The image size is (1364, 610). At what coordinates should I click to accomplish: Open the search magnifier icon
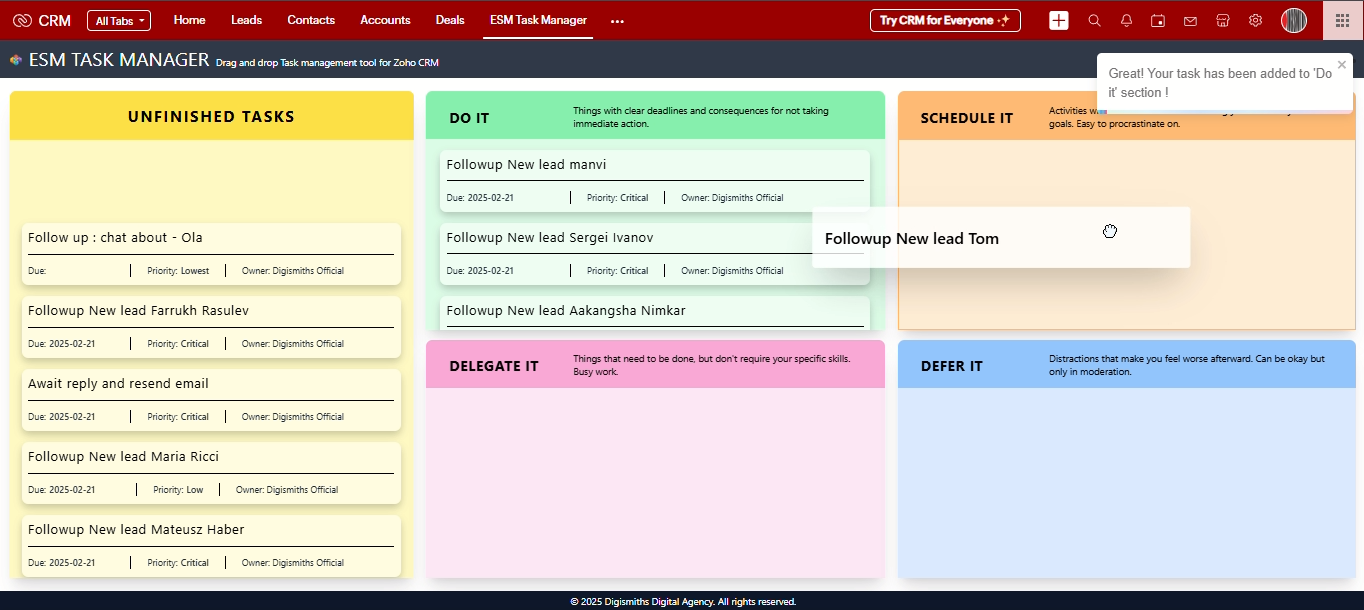(1094, 20)
